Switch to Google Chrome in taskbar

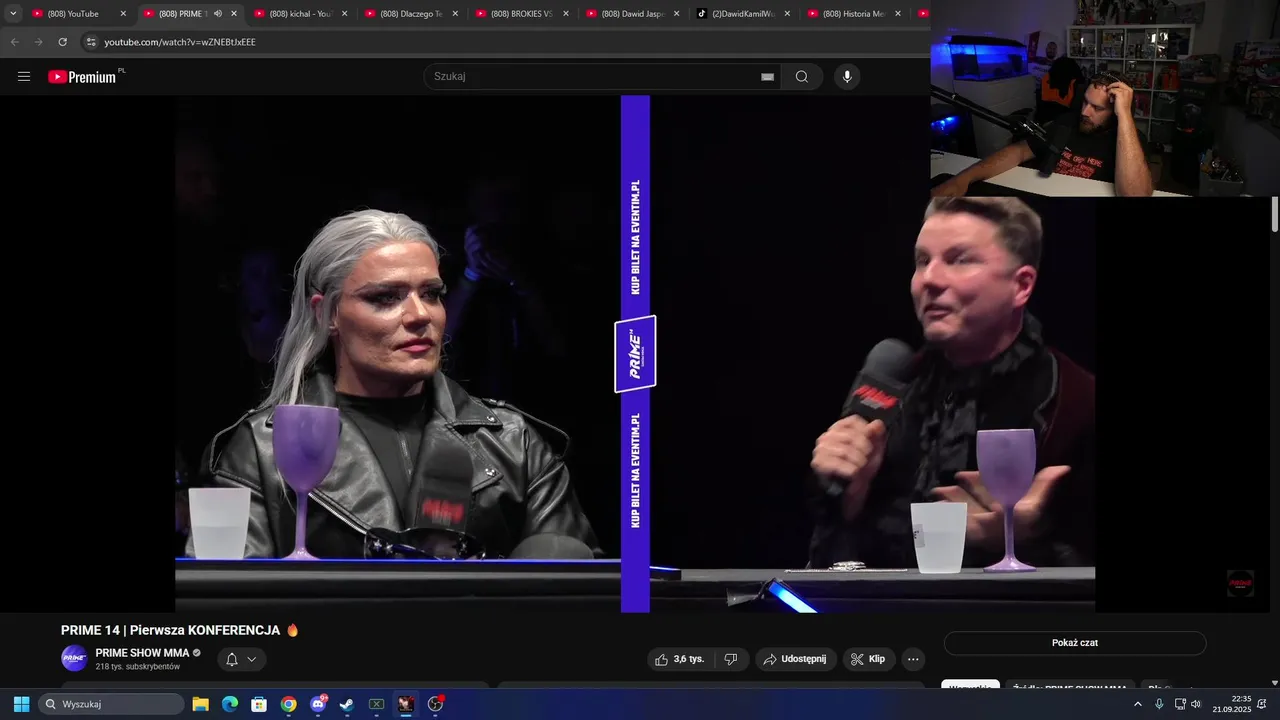tap(288, 704)
